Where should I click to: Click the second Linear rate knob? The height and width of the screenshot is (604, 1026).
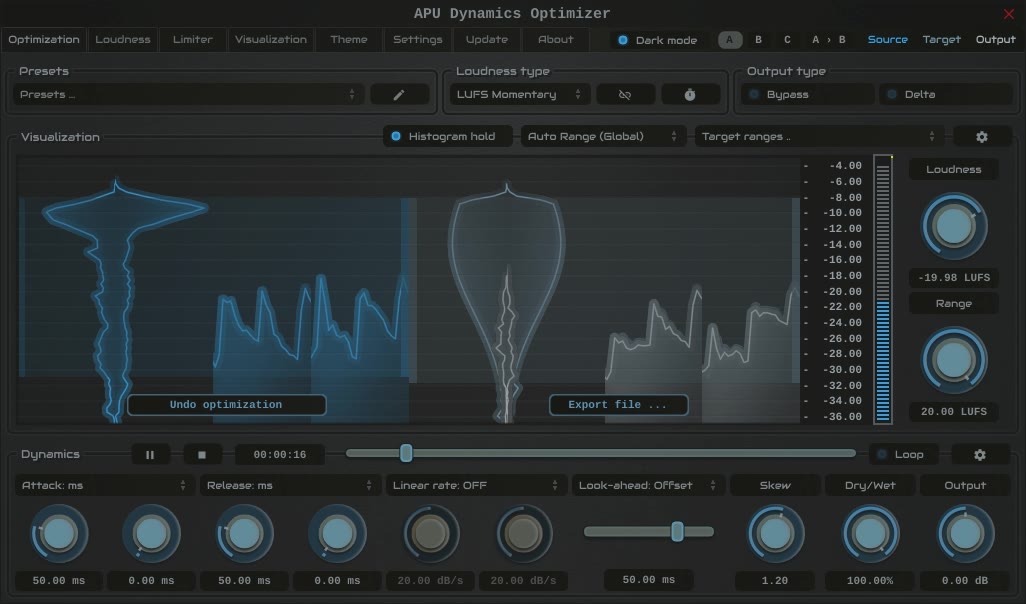pos(523,534)
